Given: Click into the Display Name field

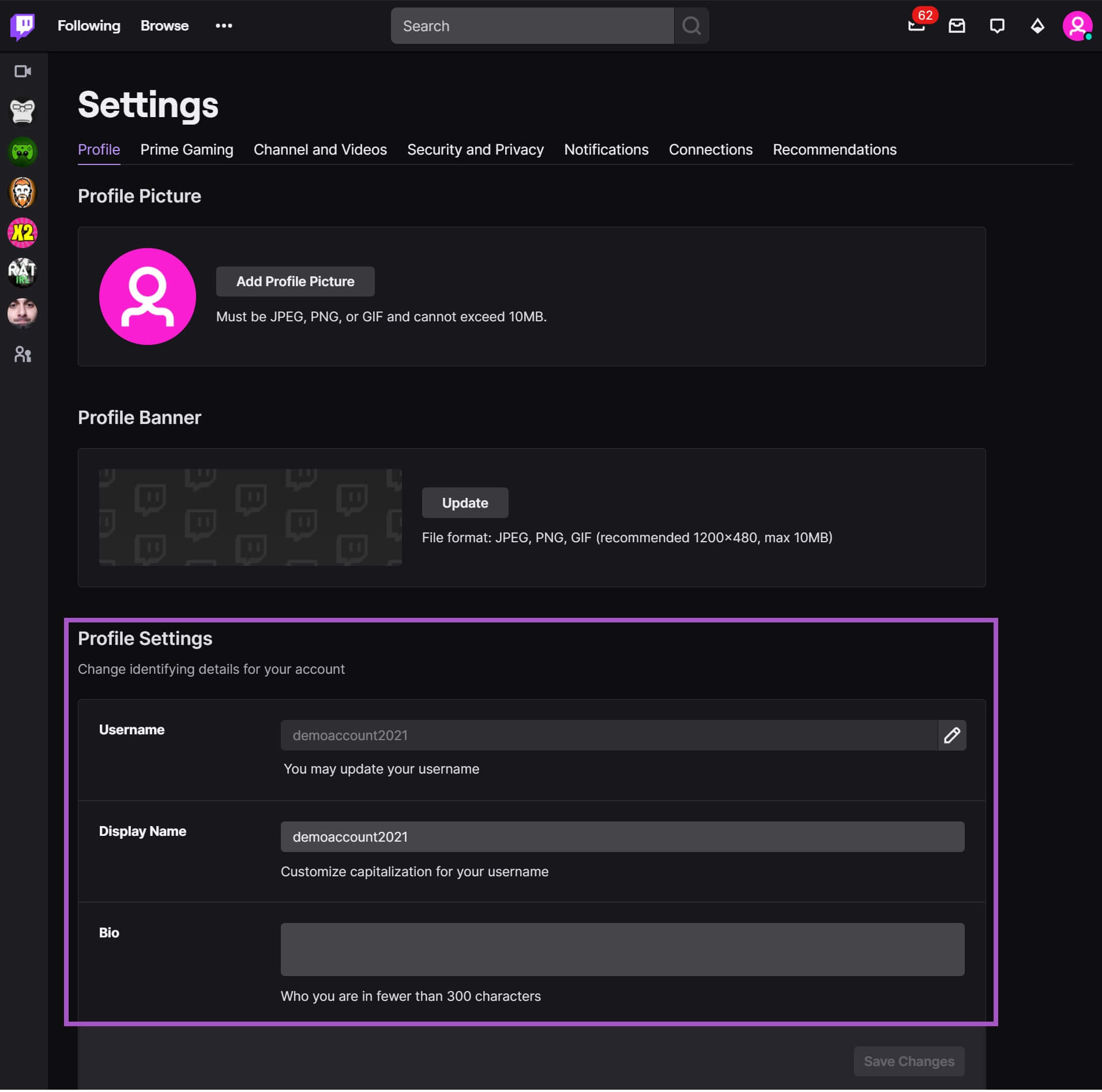Looking at the screenshot, I should coord(622,837).
